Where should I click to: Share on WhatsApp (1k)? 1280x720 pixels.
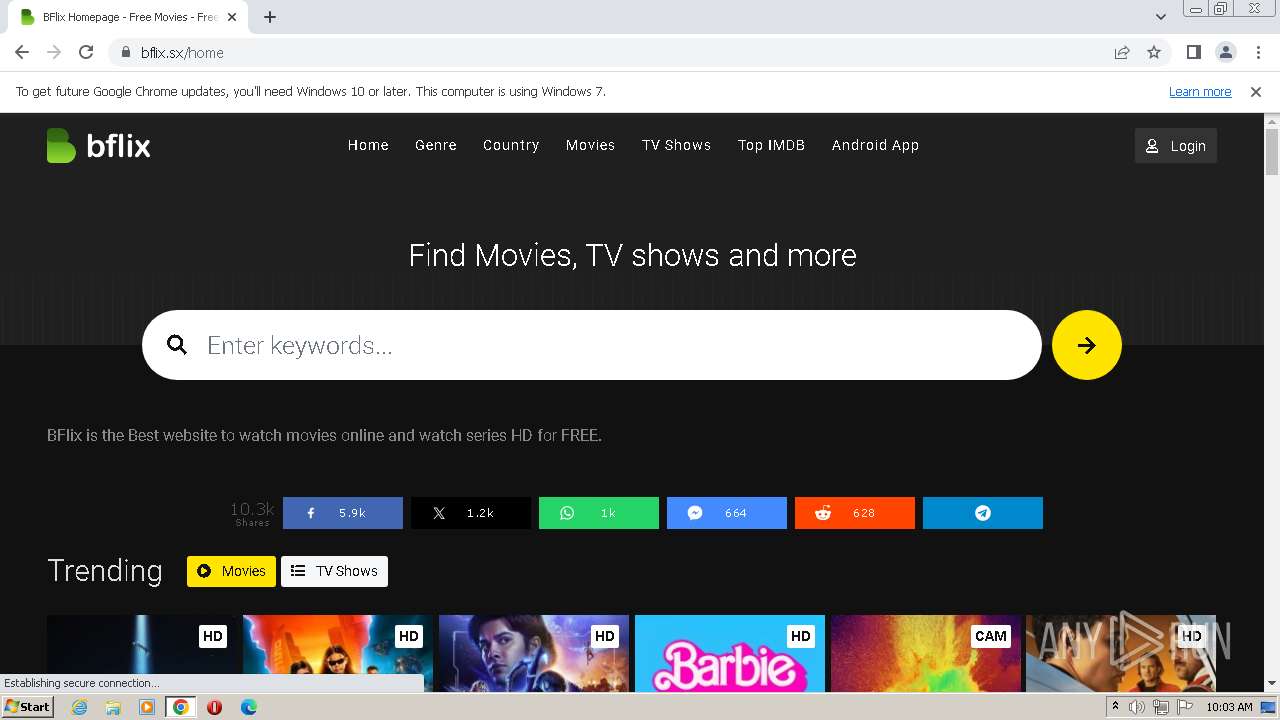pyautogui.click(x=599, y=513)
